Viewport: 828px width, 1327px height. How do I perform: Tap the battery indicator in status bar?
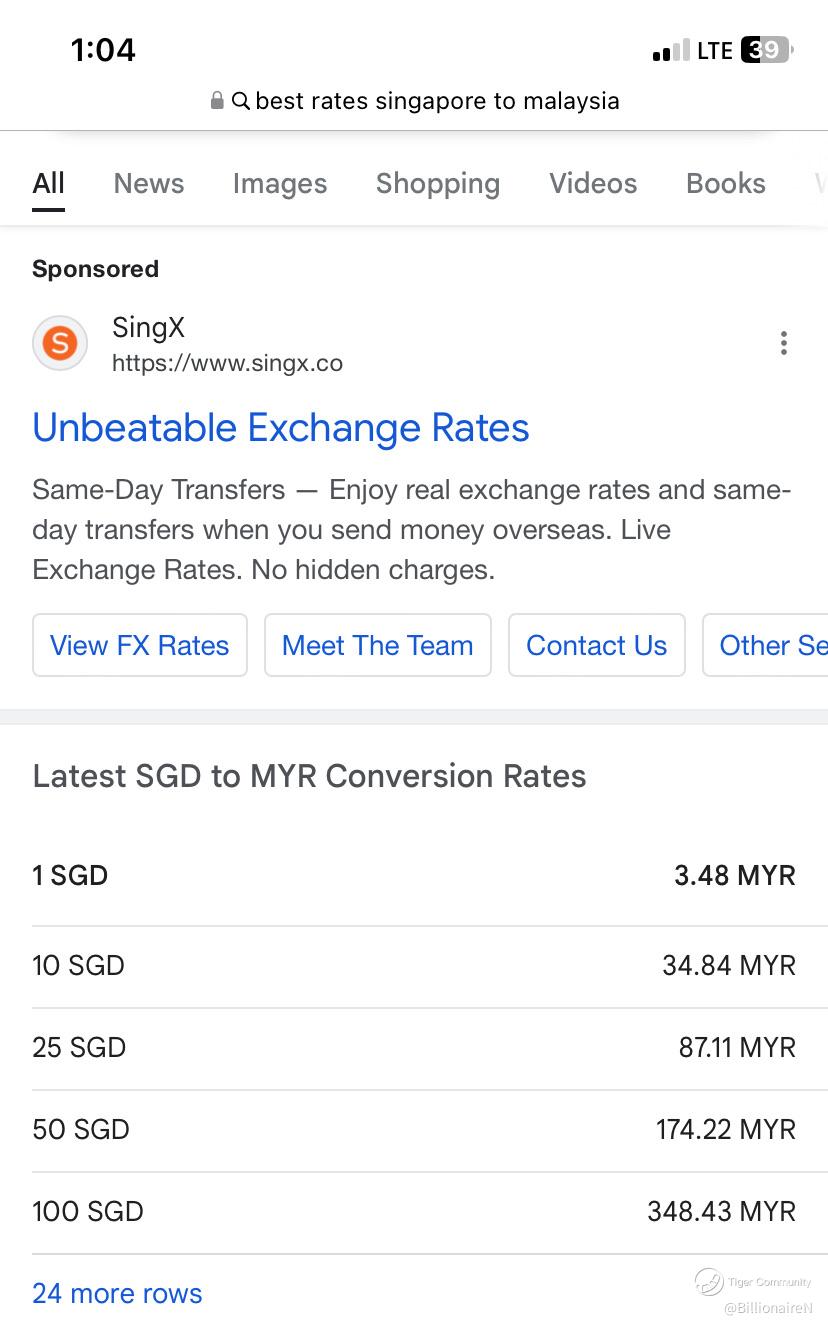pos(766,50)
